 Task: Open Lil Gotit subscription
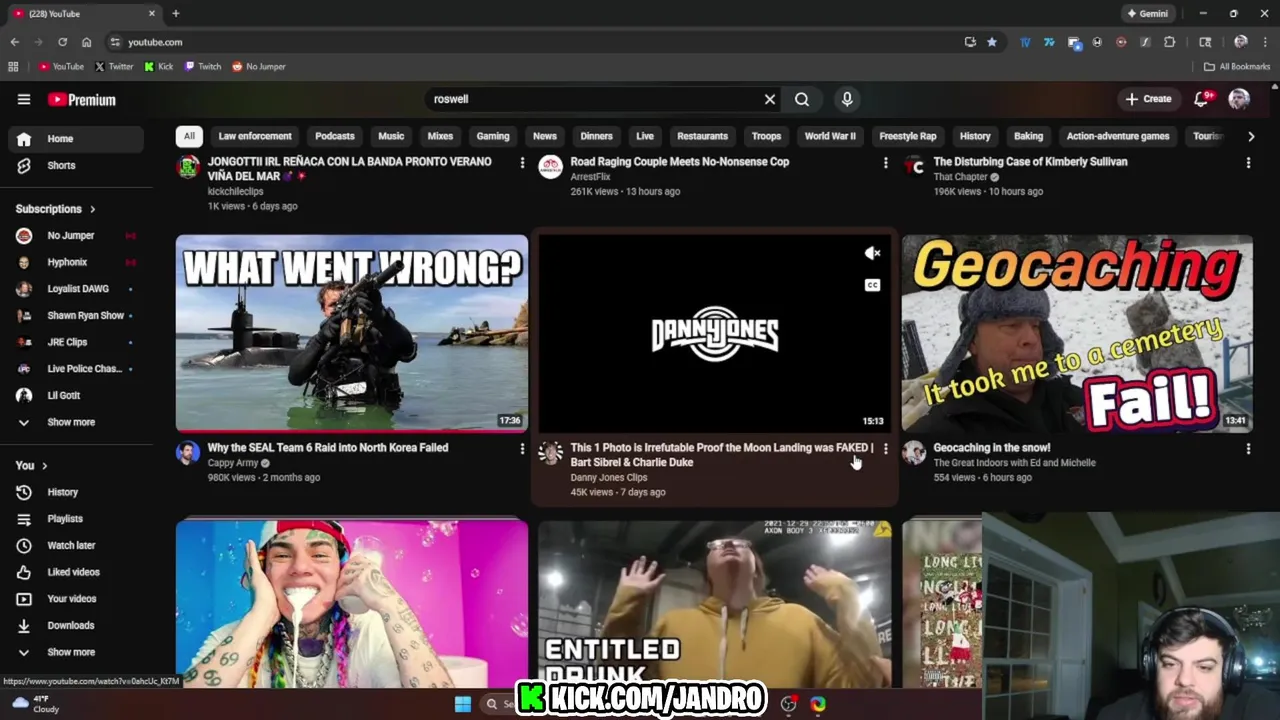coord(76,395)
